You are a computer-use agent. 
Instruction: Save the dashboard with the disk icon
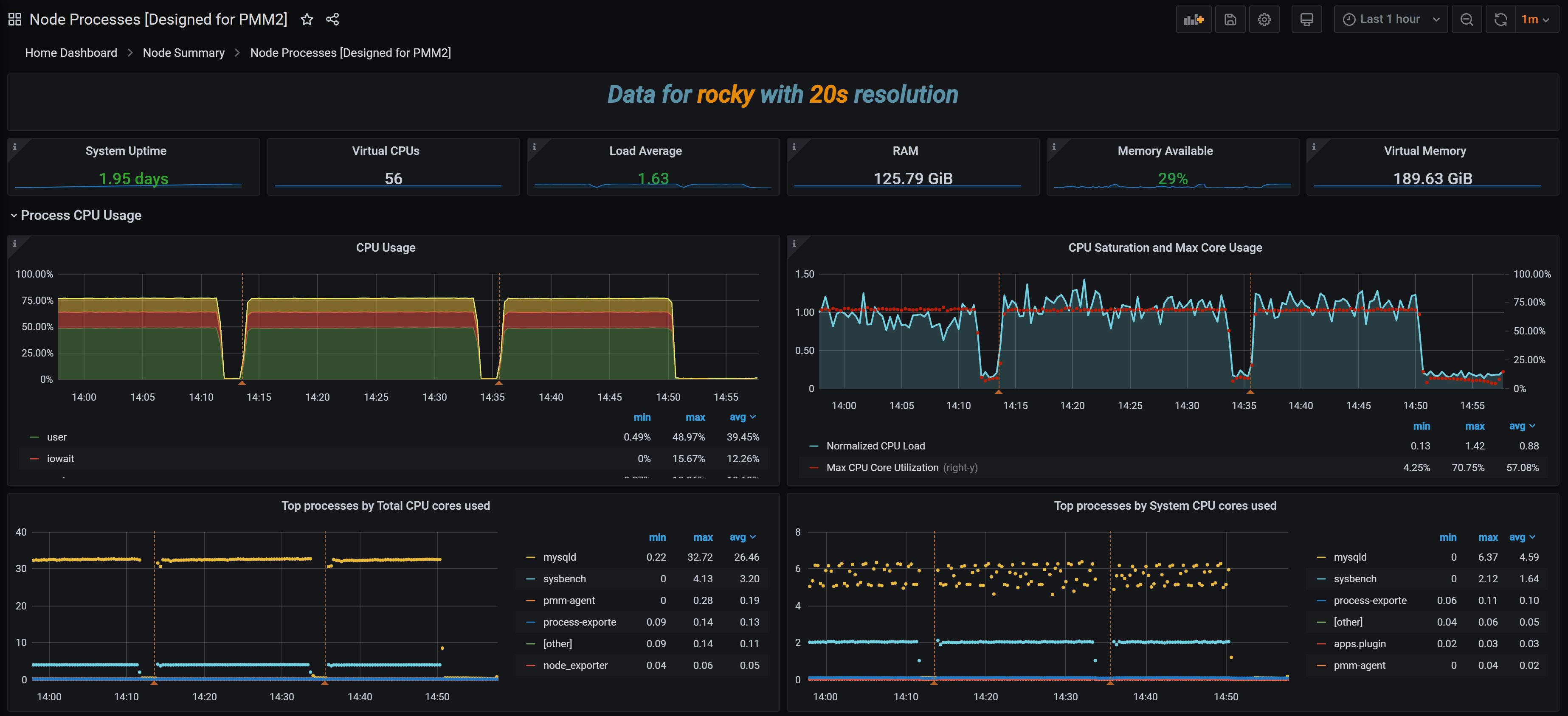[1230, 20]
